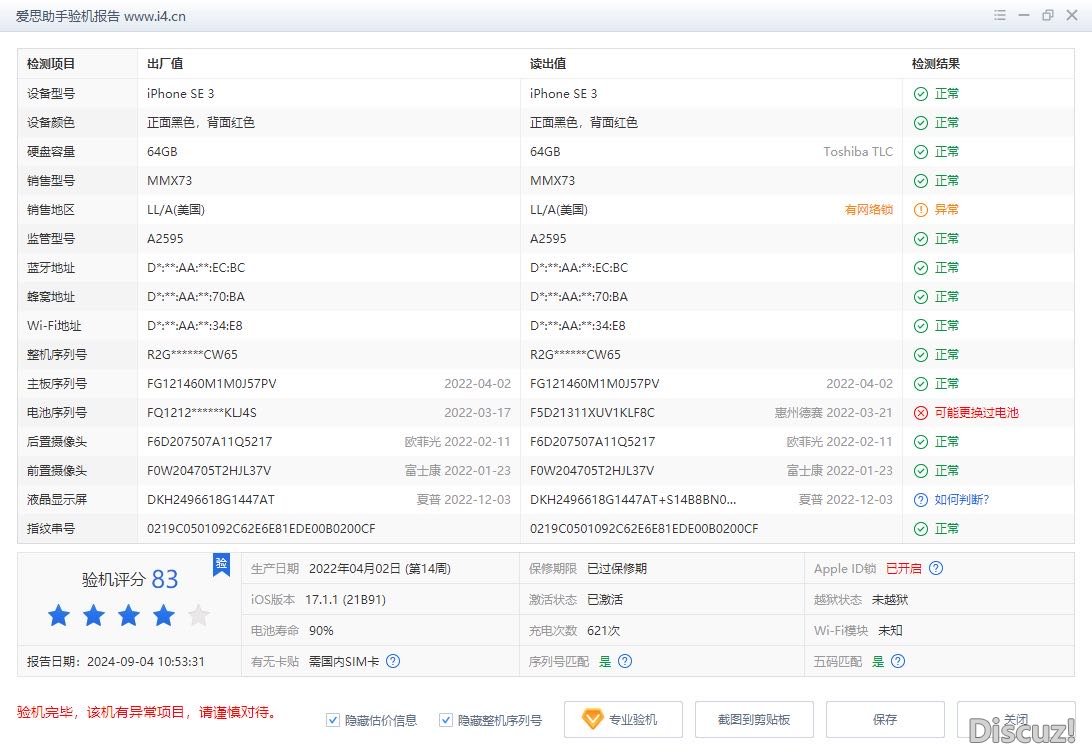The height and width of the screenshot is (755, 1092).
Task: Click the green check icon in Wi-Fi地址 row
Action: pos(921,326)
